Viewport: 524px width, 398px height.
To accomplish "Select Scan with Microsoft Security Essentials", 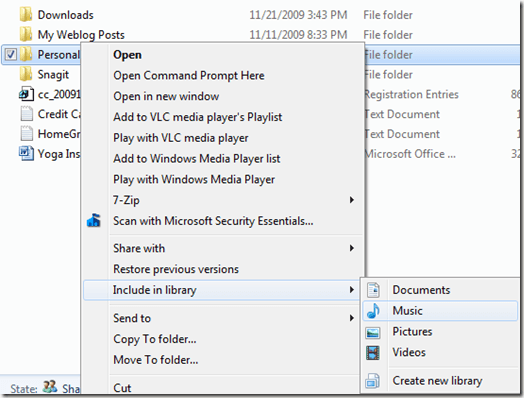I will [213, 221].
